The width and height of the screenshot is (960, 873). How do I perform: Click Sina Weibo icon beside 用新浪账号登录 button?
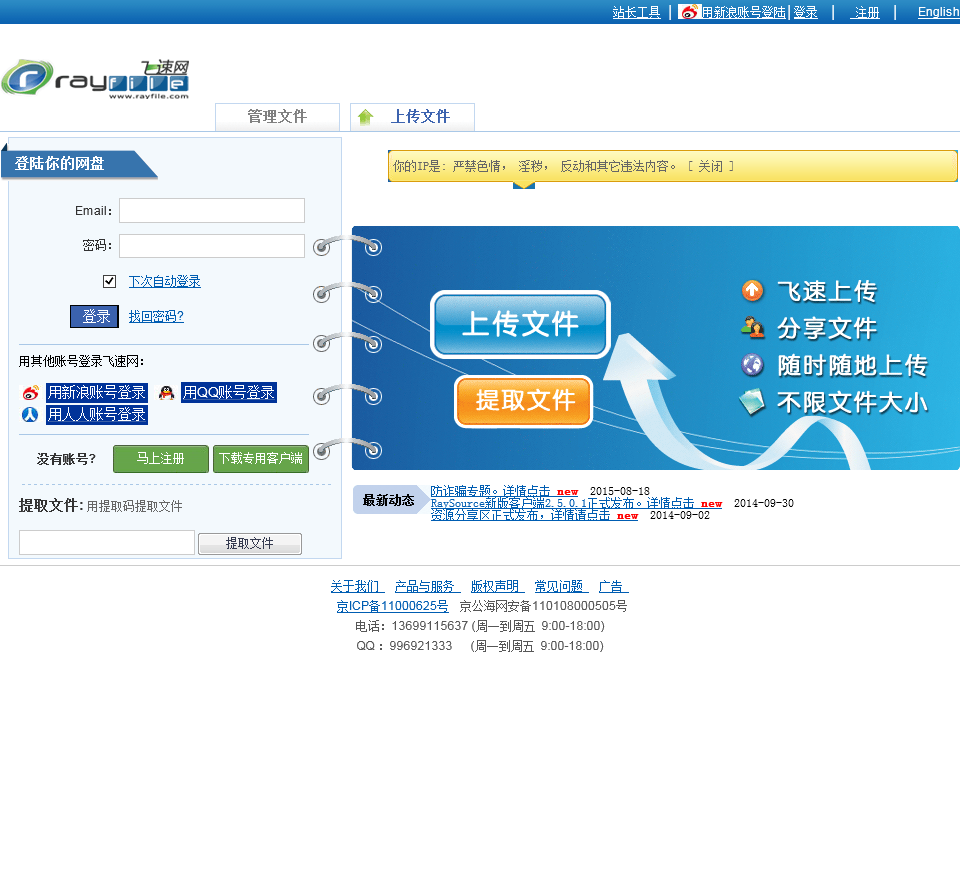[x=31, y=392]
